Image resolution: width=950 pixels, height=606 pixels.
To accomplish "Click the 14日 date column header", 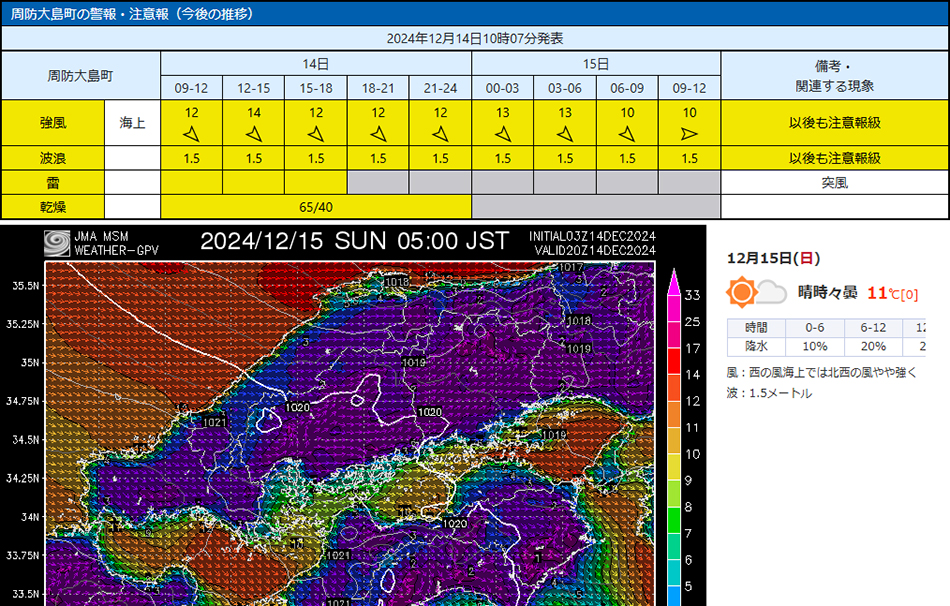I will (x=316, y=63).
